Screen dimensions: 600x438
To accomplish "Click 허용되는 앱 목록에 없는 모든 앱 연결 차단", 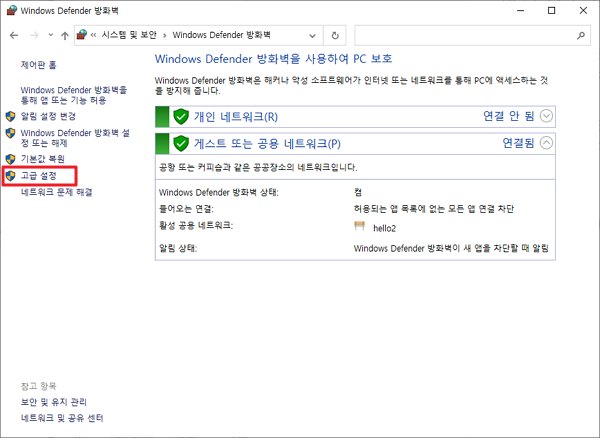I will pos(434,209).
